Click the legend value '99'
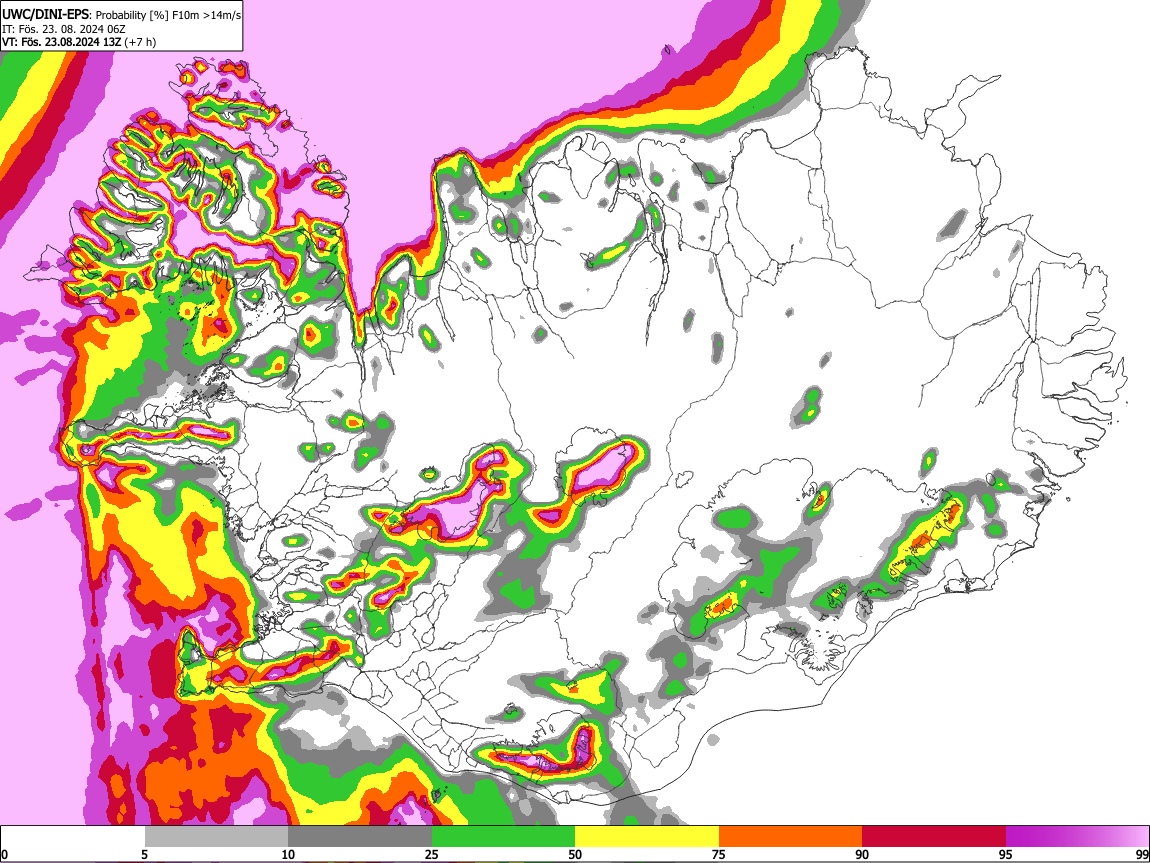Viewport: 1150px width, 863px height. (1141, 854)
